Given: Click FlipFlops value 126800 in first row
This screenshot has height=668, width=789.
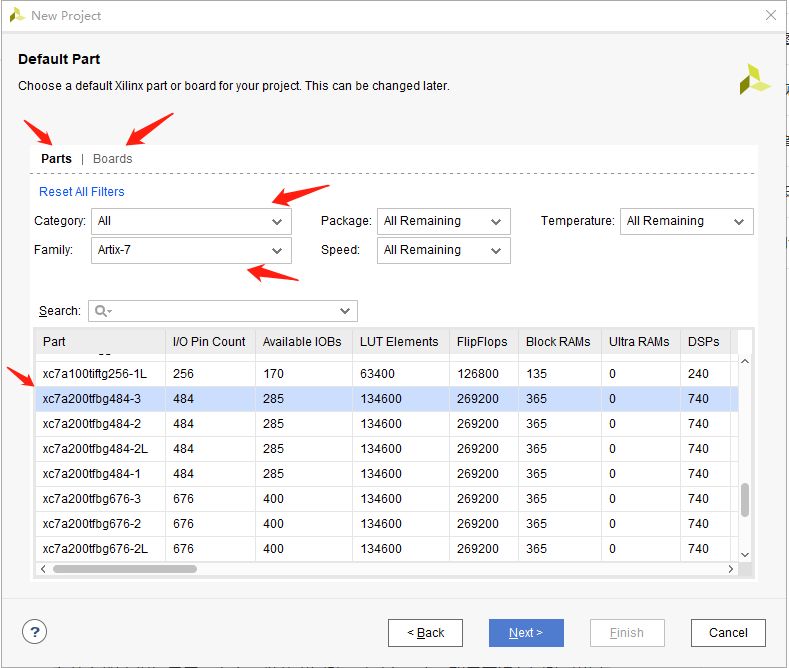Looking at the screenshot, I should point(478,374).
